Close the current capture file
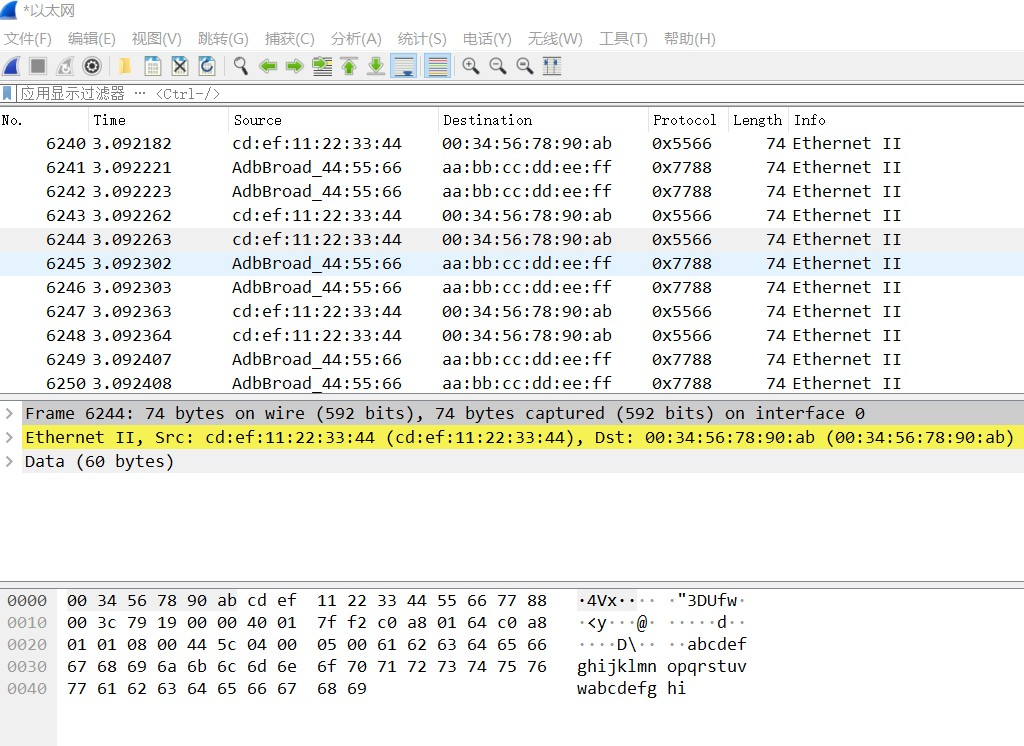 [180, 66]
